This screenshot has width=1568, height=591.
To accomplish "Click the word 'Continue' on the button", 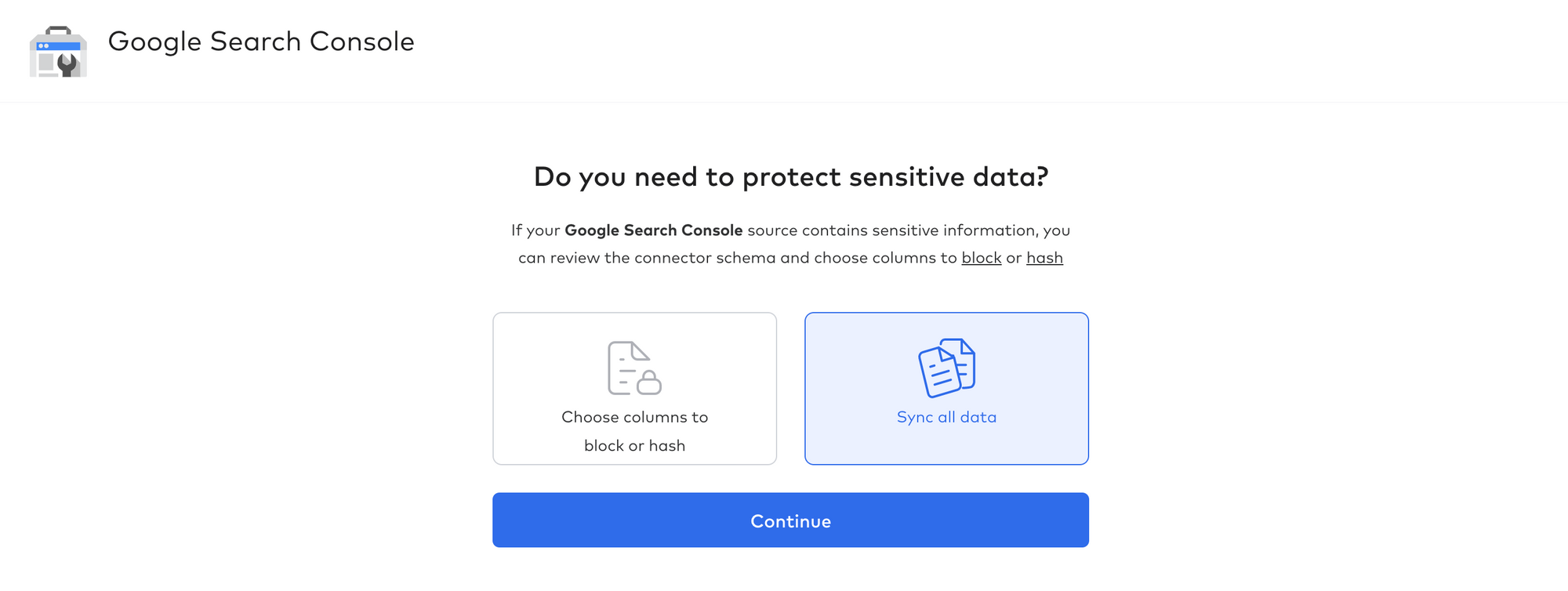I will tap(790, 521).
